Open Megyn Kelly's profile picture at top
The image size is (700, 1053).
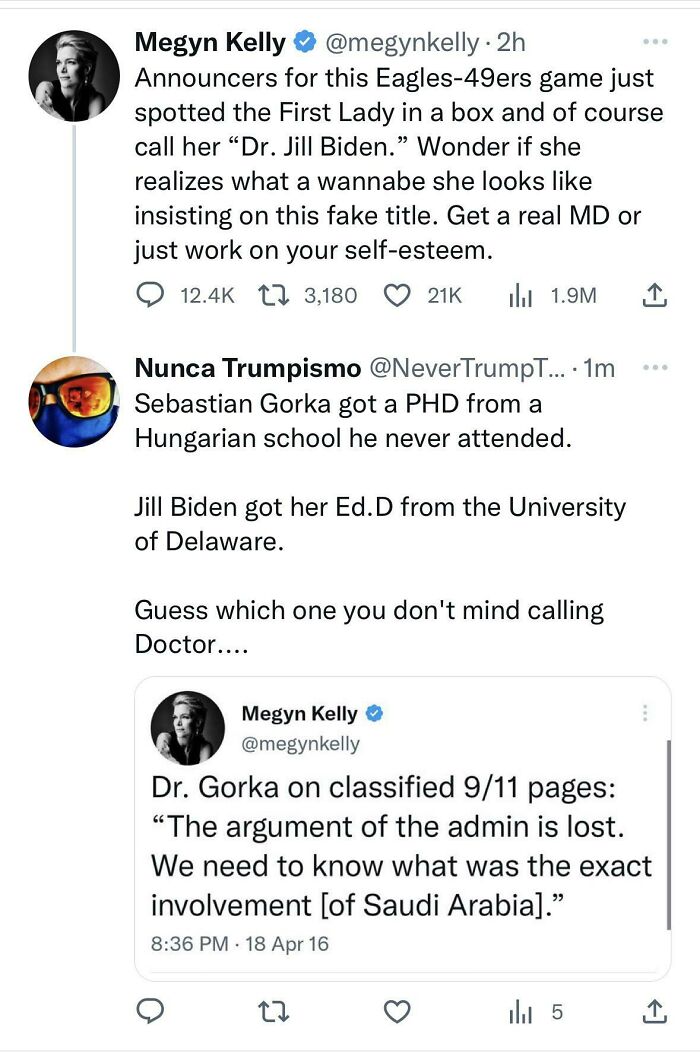74,75
